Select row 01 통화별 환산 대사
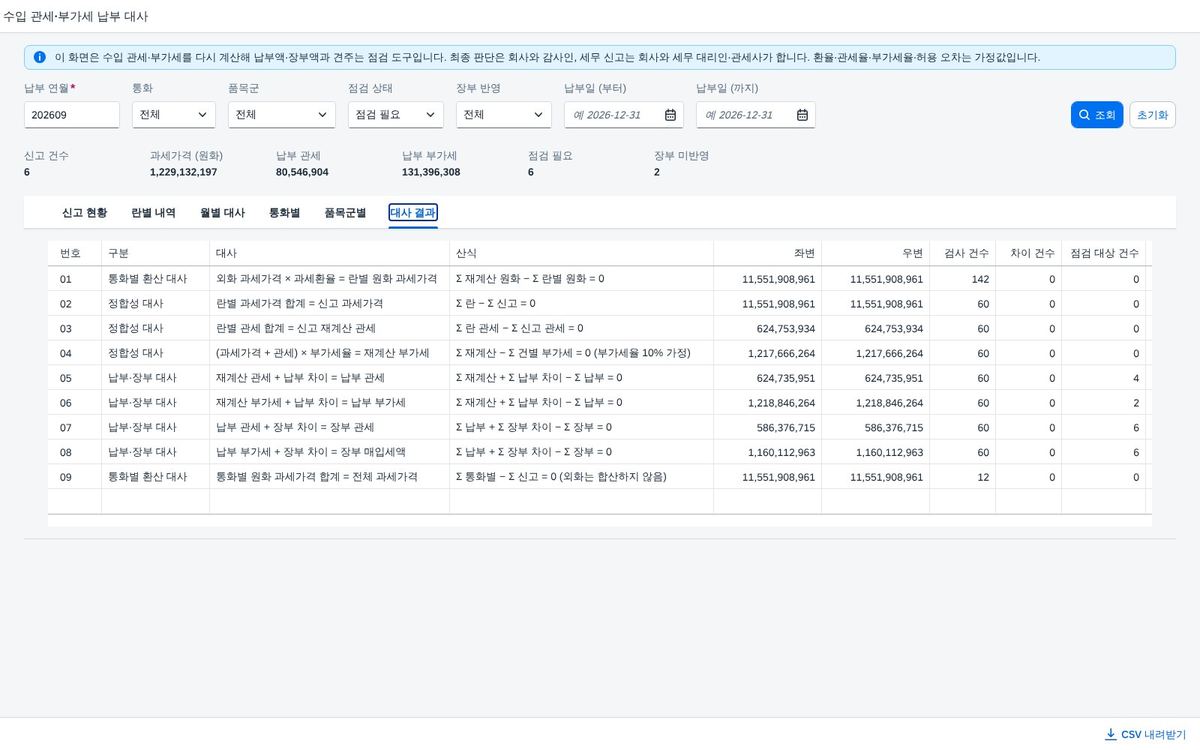 [x=600, y=279]
